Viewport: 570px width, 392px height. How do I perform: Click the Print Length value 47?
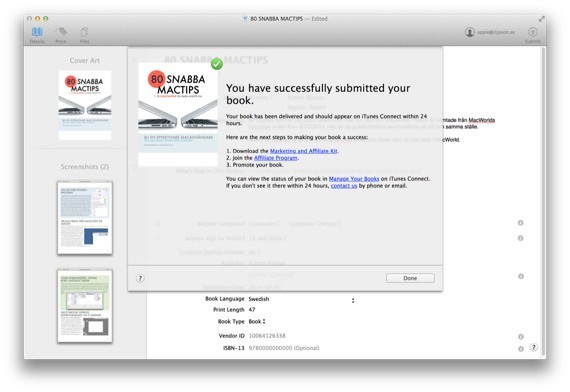(x=252, y=310)
